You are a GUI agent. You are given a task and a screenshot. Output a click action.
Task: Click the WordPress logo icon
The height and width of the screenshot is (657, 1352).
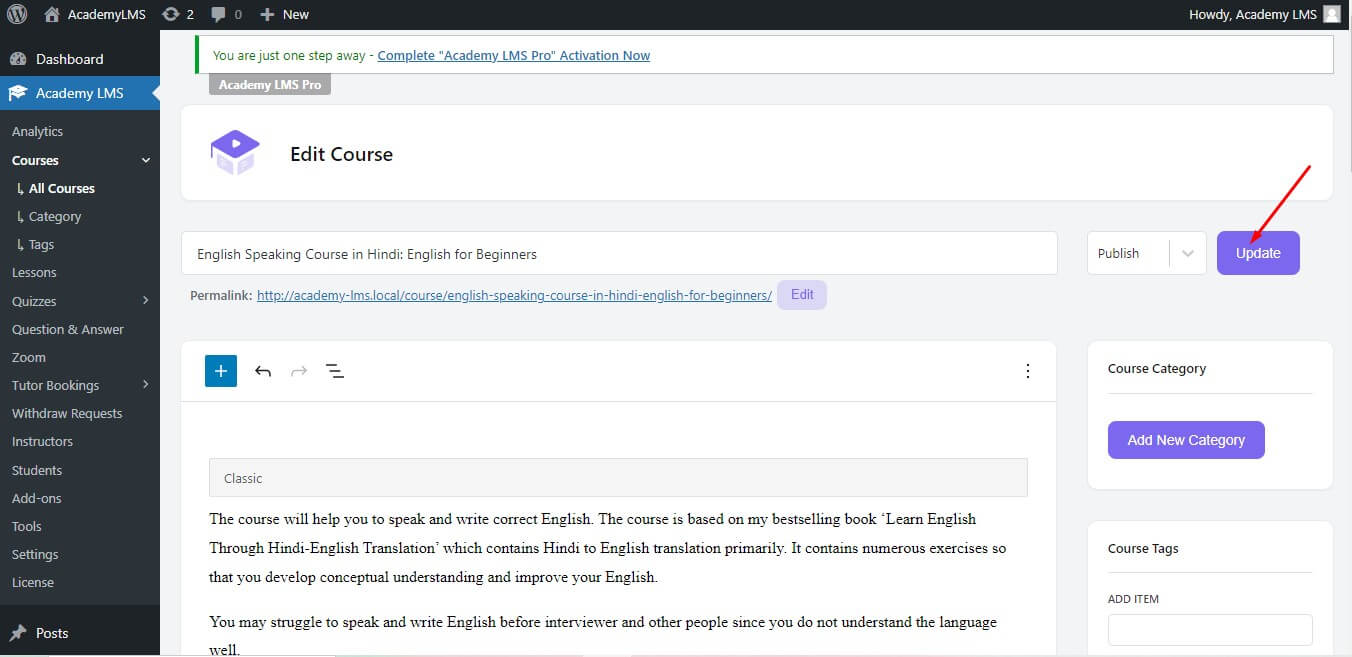17,14
